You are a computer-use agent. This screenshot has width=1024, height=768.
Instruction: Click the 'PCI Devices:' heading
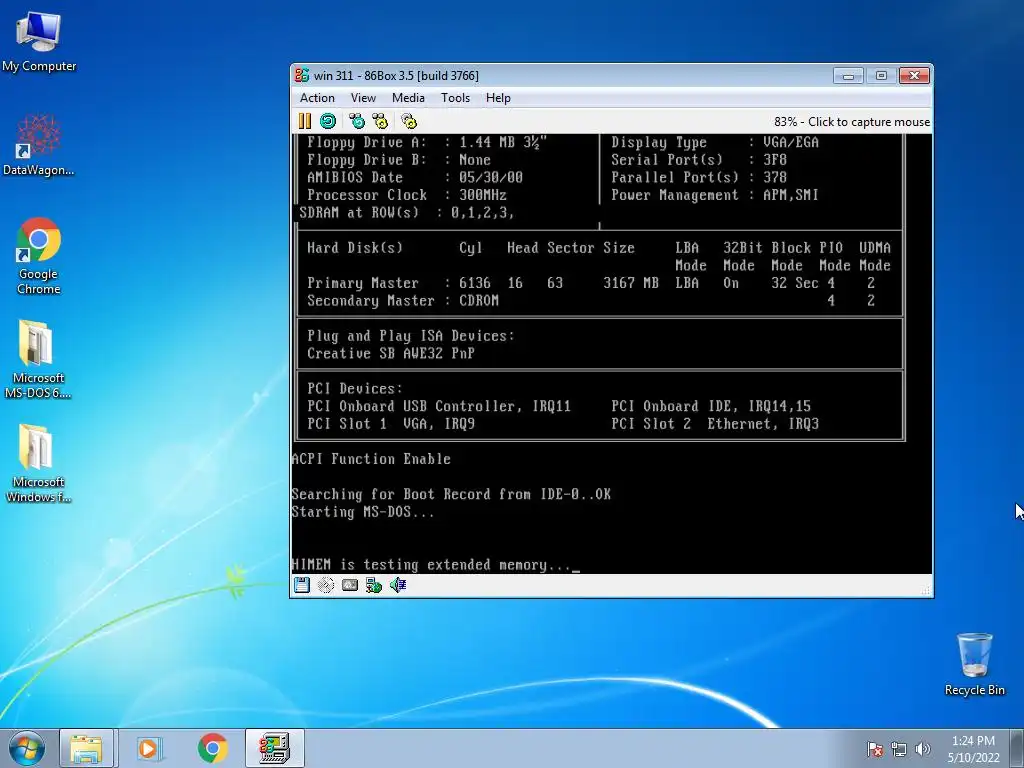(355, 389)
